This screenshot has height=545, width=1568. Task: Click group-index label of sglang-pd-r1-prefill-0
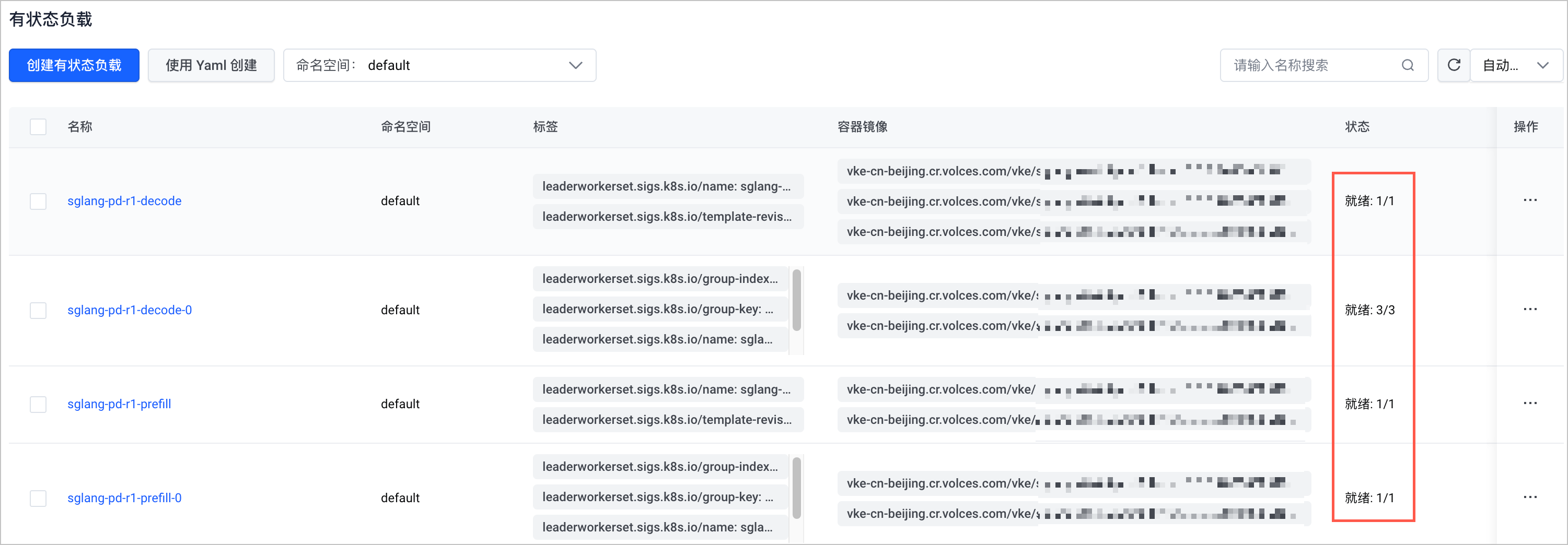pyautogui.click(x=660, y=467)
